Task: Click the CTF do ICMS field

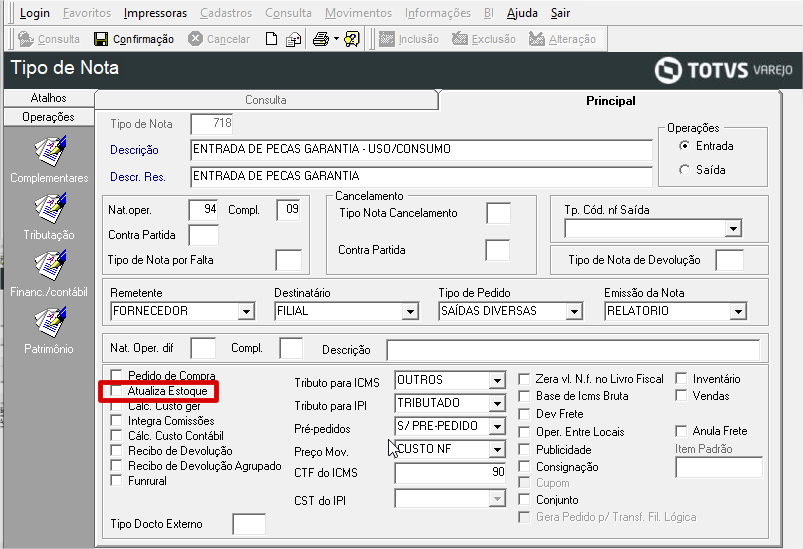Action: (450, 473)
